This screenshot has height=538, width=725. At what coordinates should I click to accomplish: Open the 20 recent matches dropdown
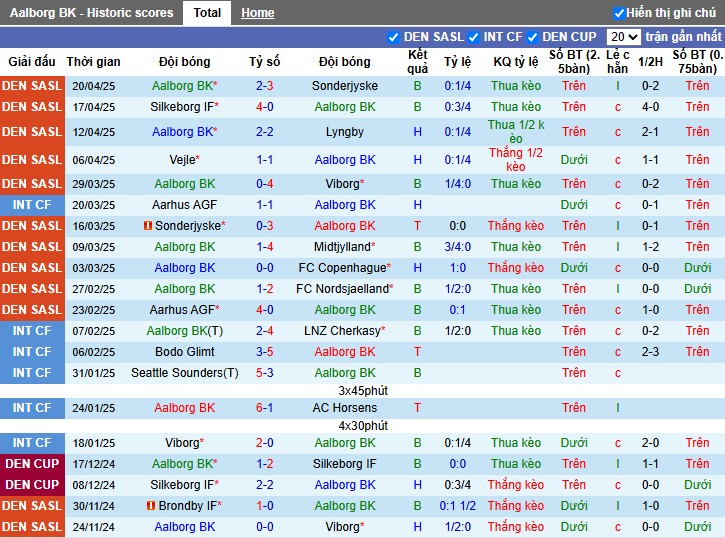[x=624, y=37]
